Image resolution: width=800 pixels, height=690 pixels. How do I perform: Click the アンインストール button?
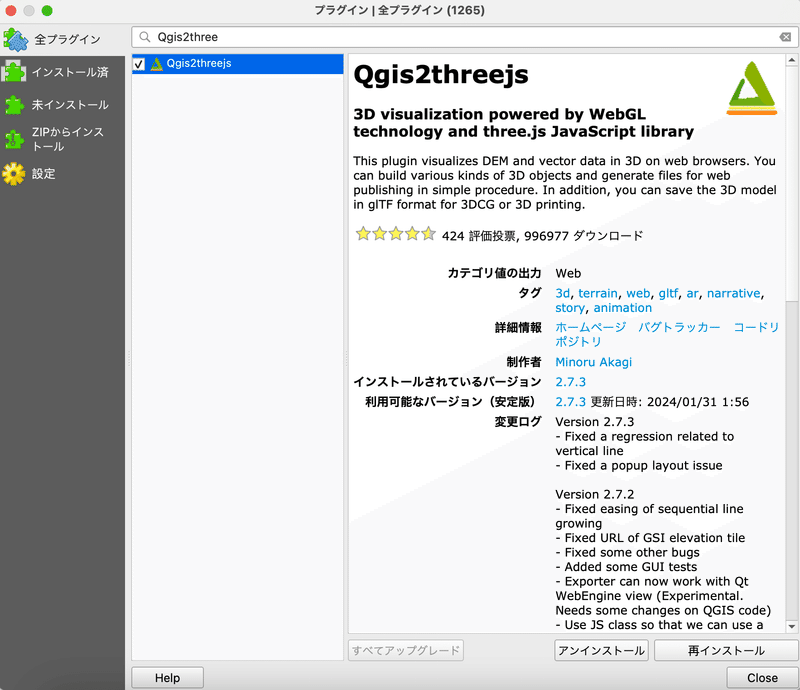pyautogui.click(x=599, y=650)
